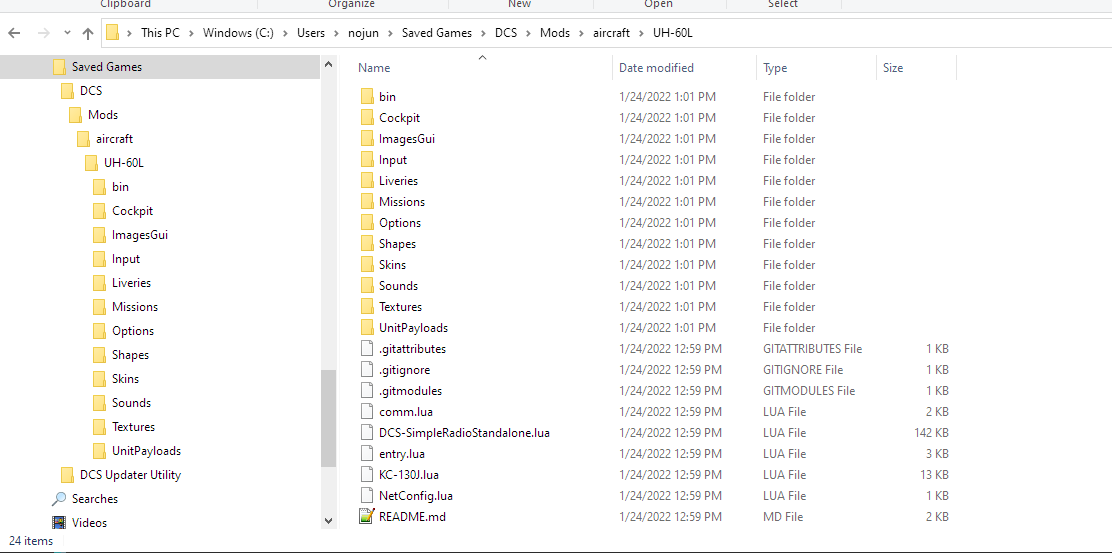The width and height of the screenshot is (1112, 553).
Task: Select 'Mods' folder in navigation tree
Action: tap(103, 115)
